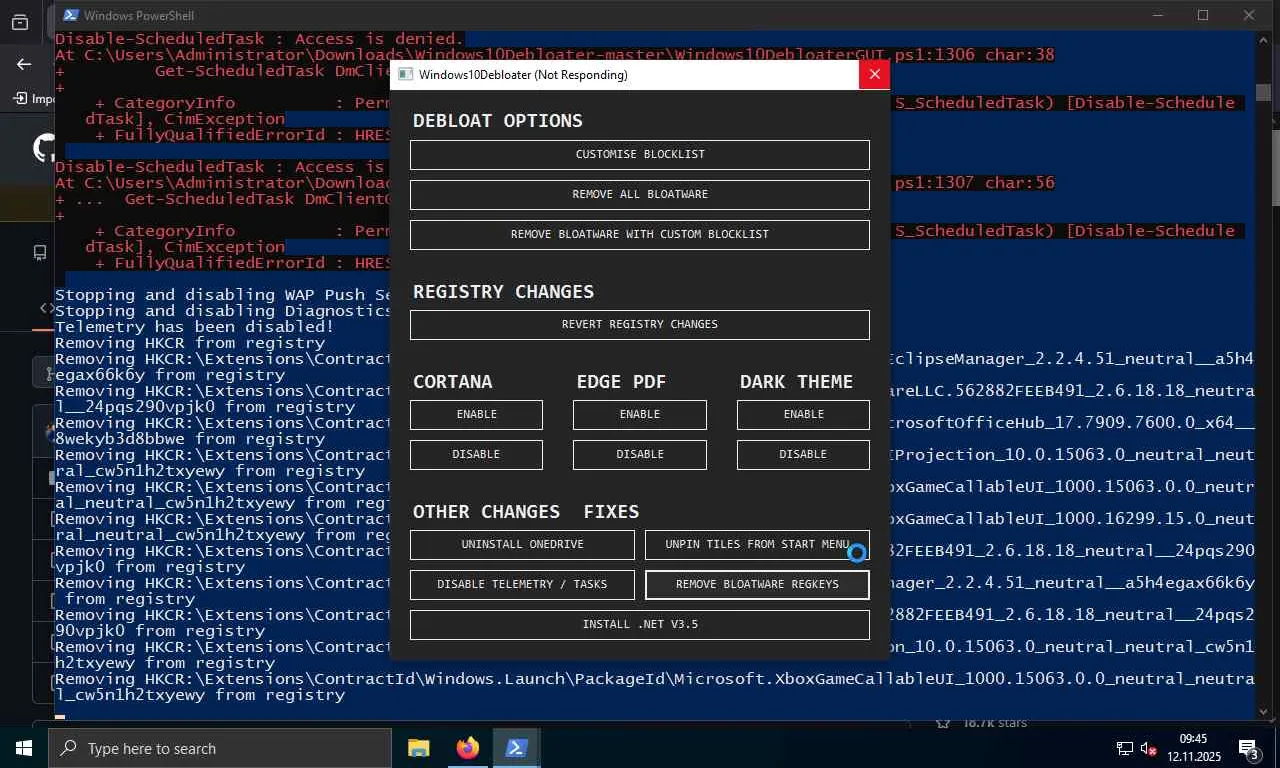
Task: Choose Remove All Bloatware
Action: point(640,195)
